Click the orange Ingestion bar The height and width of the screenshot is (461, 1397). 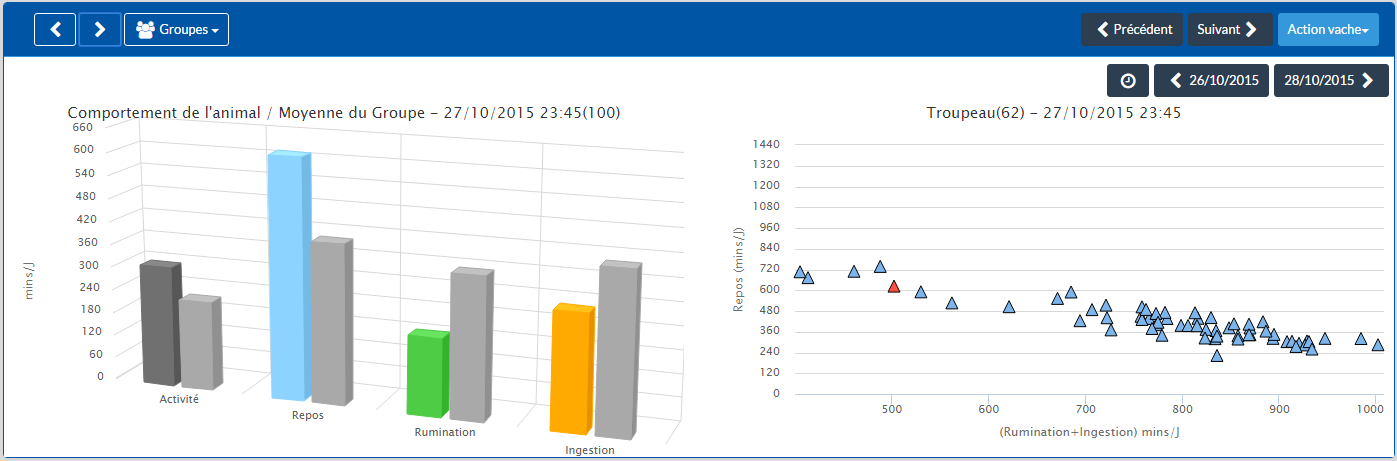click(x=571, y=370)
